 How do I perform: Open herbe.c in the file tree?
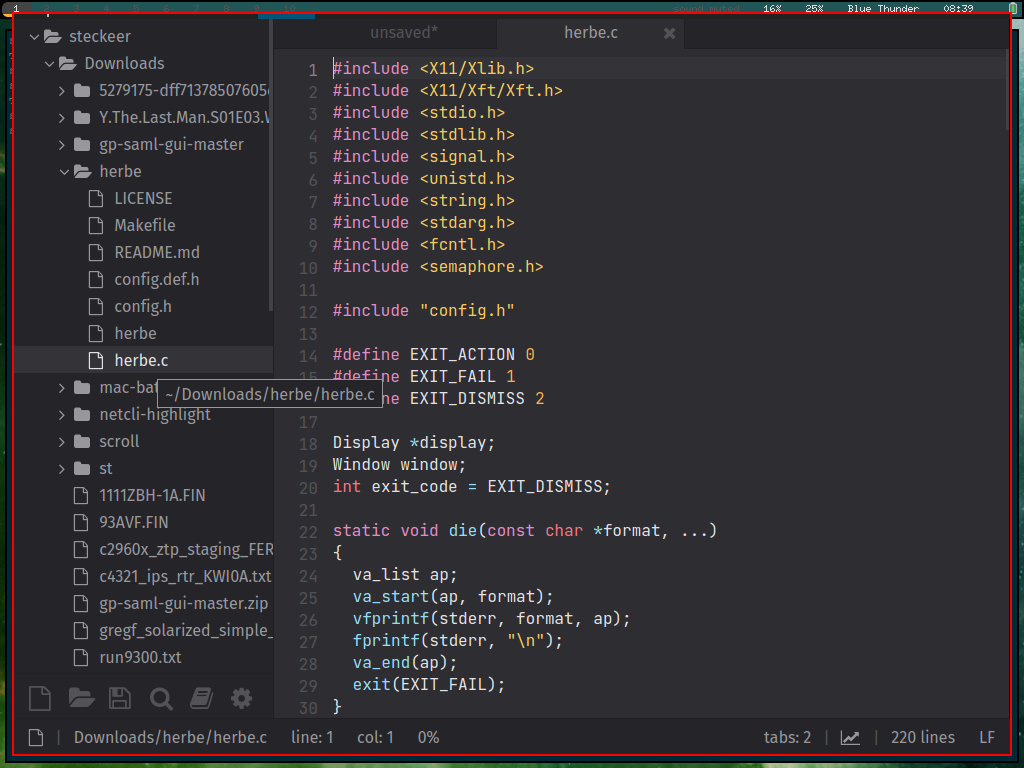tap(141, 360)
